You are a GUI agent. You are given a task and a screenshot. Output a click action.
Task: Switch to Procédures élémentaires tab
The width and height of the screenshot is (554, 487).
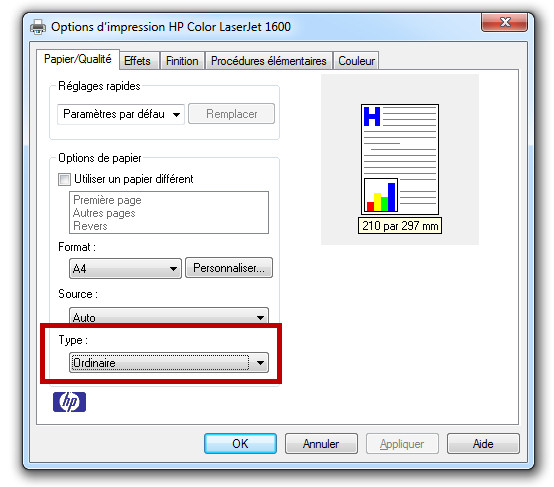click(x=269, y=61)
